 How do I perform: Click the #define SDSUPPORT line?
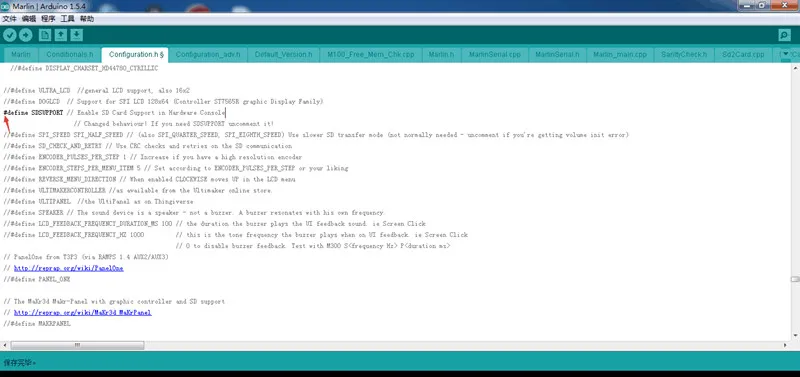click(x=114, y=113)
